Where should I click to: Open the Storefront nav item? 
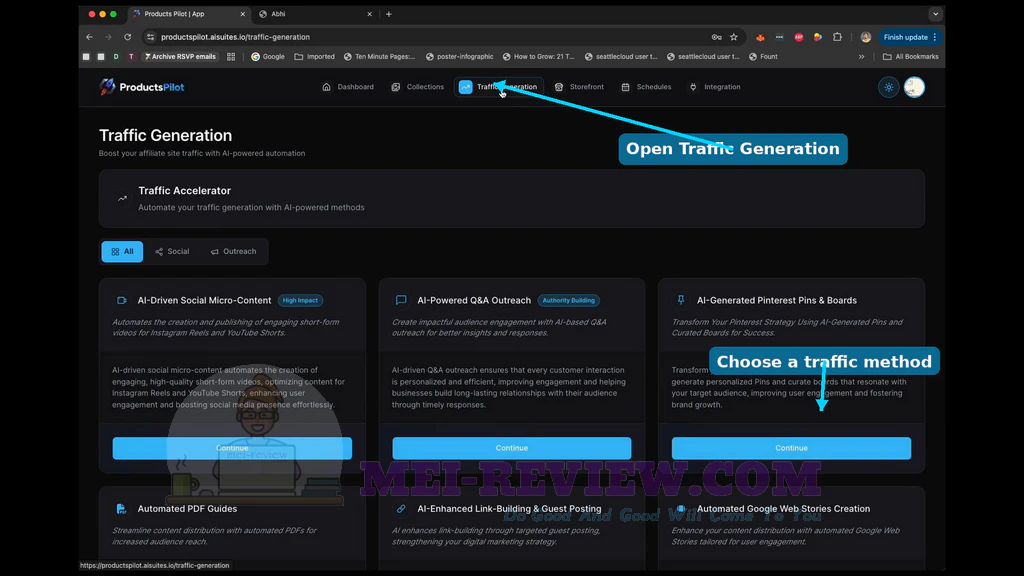coord(579,87)
